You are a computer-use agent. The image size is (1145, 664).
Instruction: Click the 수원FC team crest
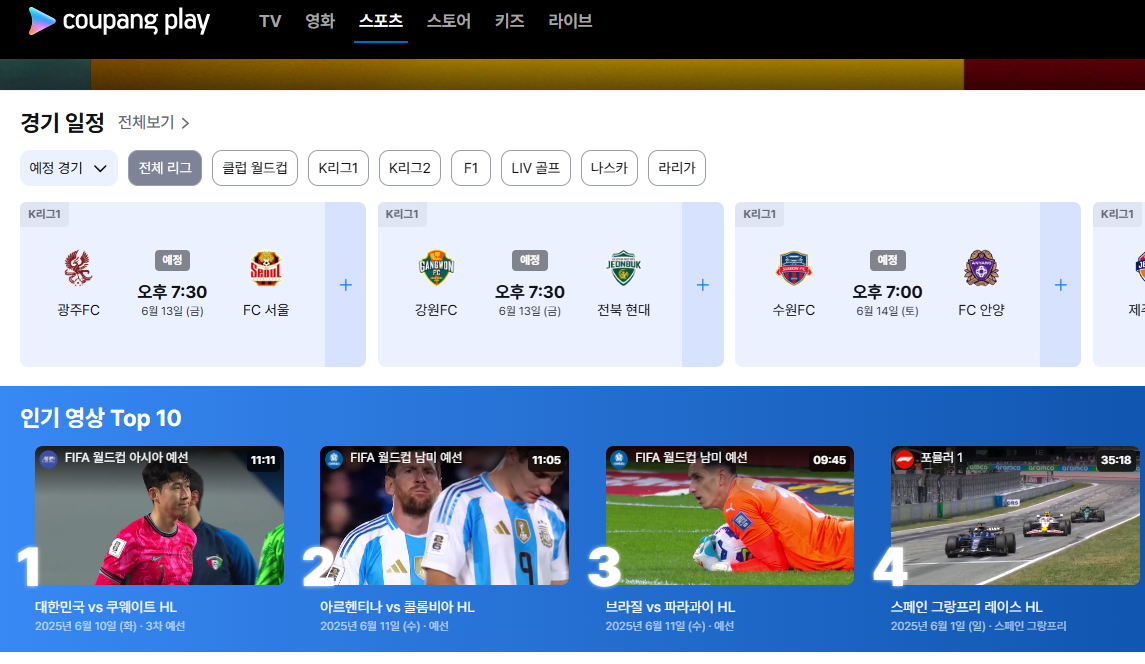point(794,268)
